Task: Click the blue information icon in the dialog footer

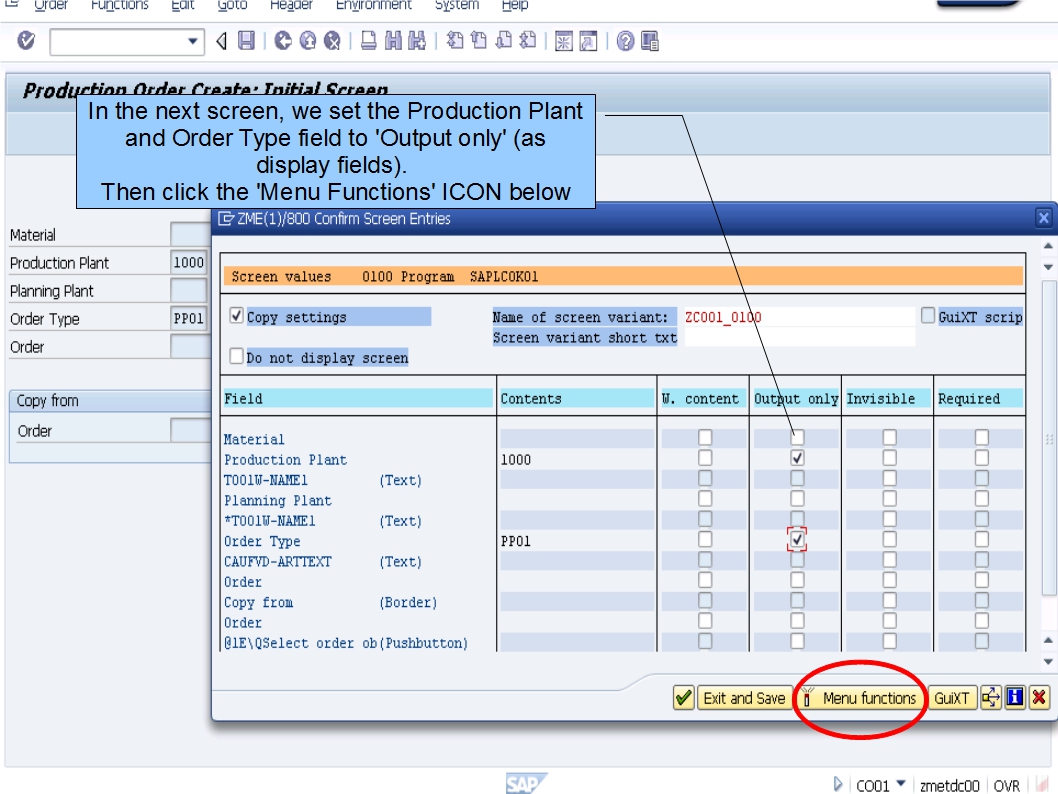Action: [1016, 698]
